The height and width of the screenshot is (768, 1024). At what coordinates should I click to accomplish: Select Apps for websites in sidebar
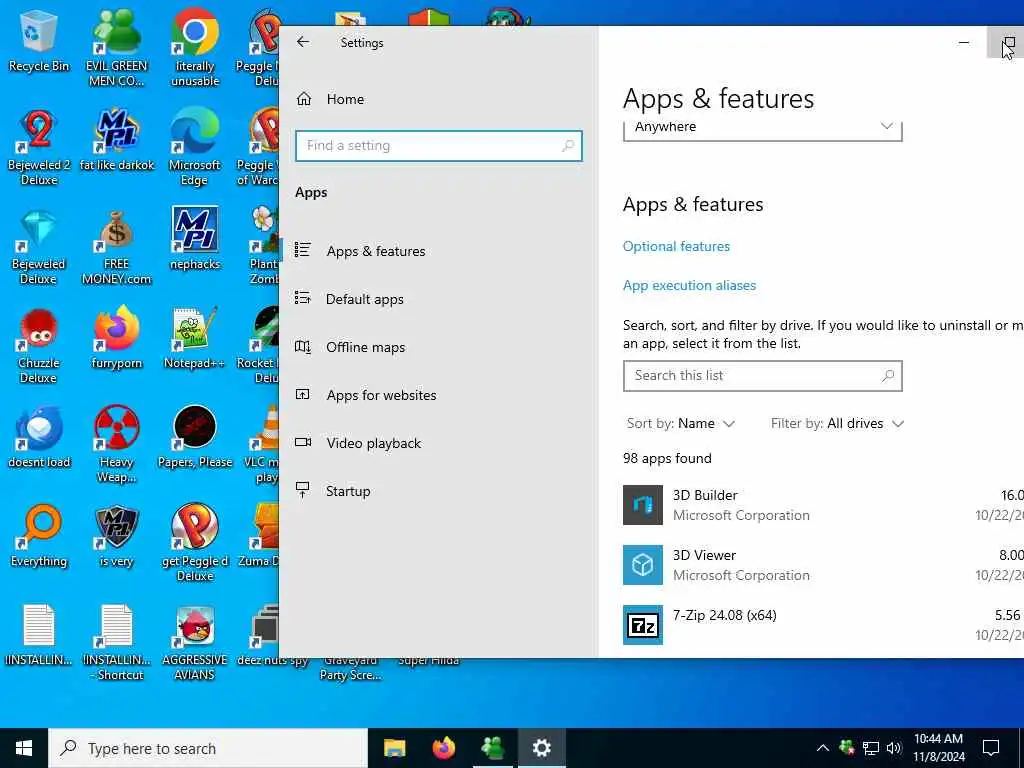pyautogui.click(x=438, y=395)
